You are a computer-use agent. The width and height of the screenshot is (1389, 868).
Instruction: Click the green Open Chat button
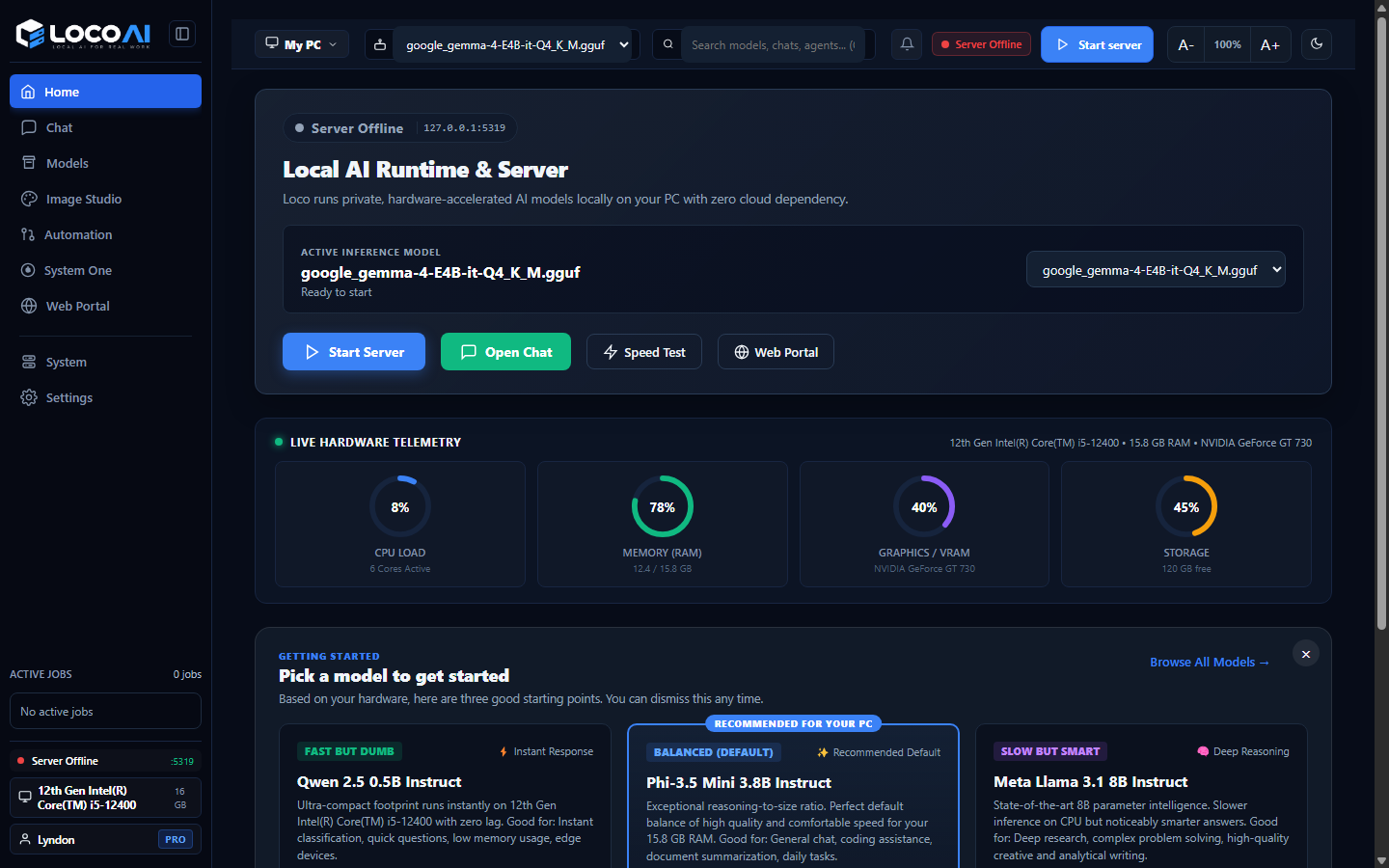coord(505,352)
